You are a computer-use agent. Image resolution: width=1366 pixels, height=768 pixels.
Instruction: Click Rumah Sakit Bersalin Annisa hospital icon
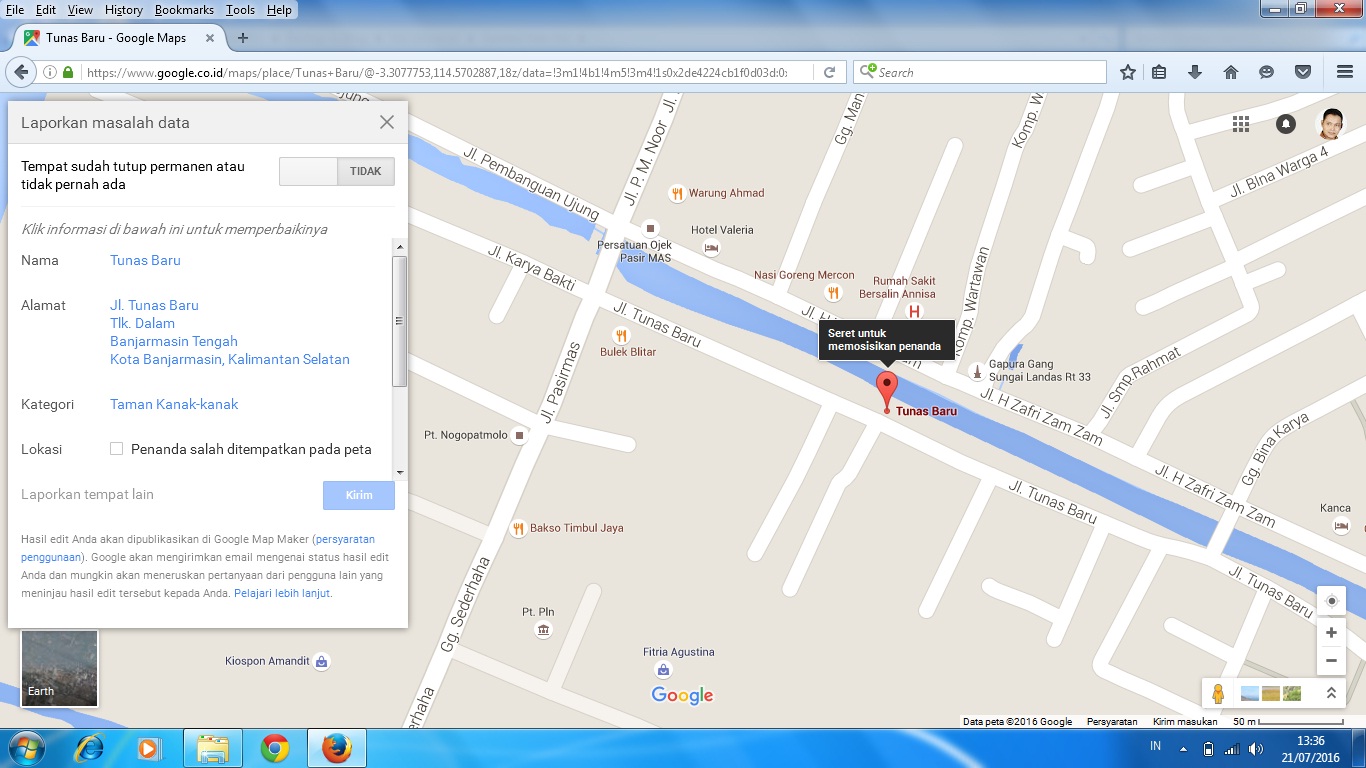coord(913,312)
